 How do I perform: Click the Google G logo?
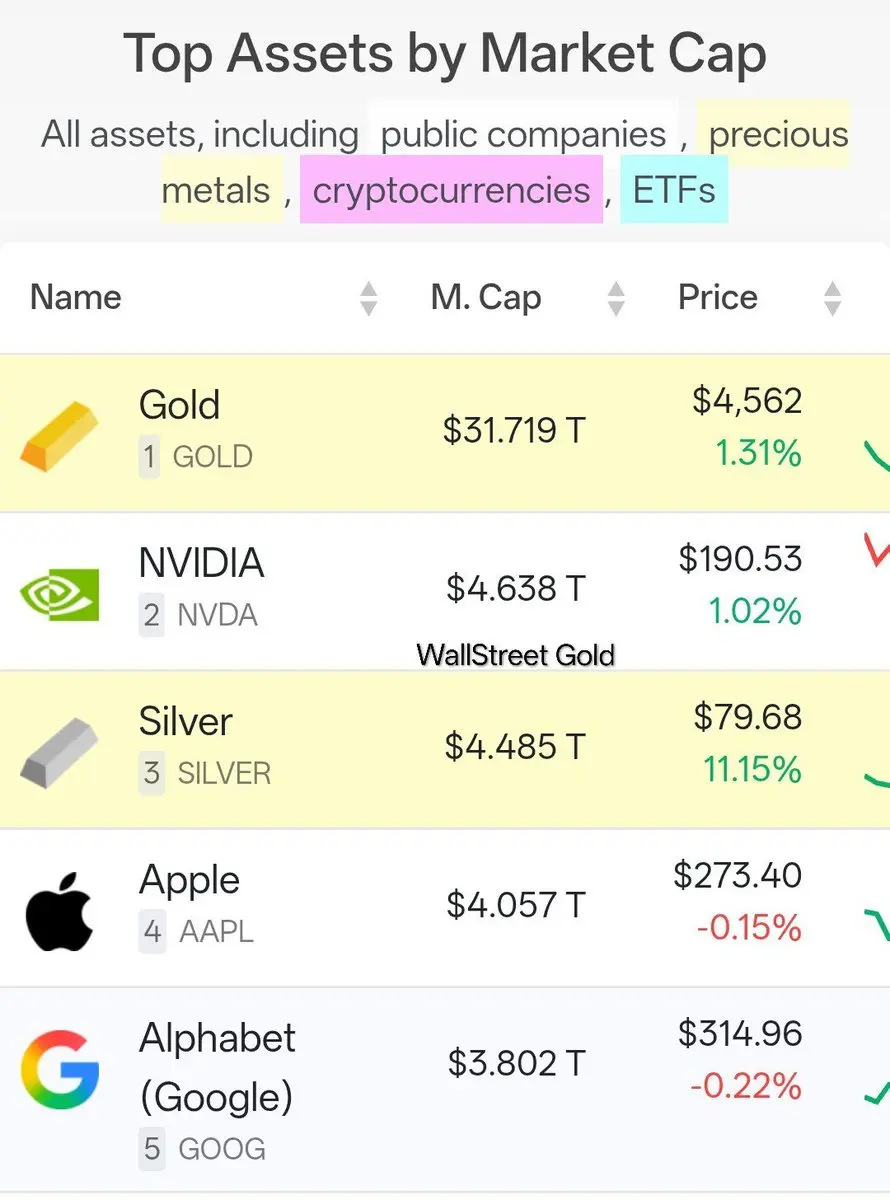(60, 1068)
